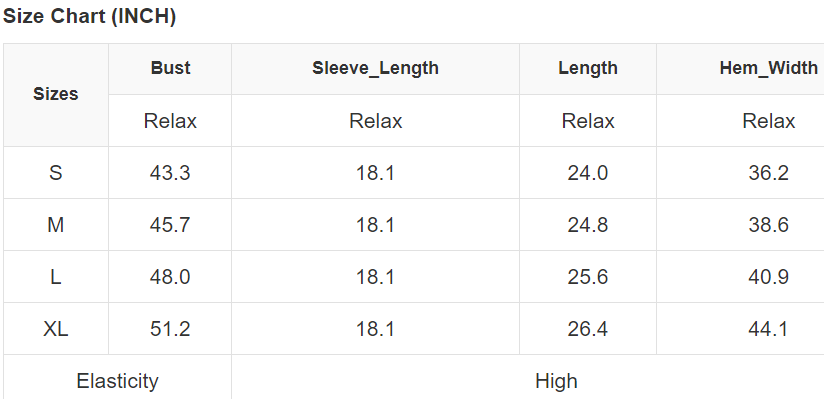Click bust value 45.7 for size M
Image resolution: width=824 pixels, height=399 pixels.
[x=170, y=225]
